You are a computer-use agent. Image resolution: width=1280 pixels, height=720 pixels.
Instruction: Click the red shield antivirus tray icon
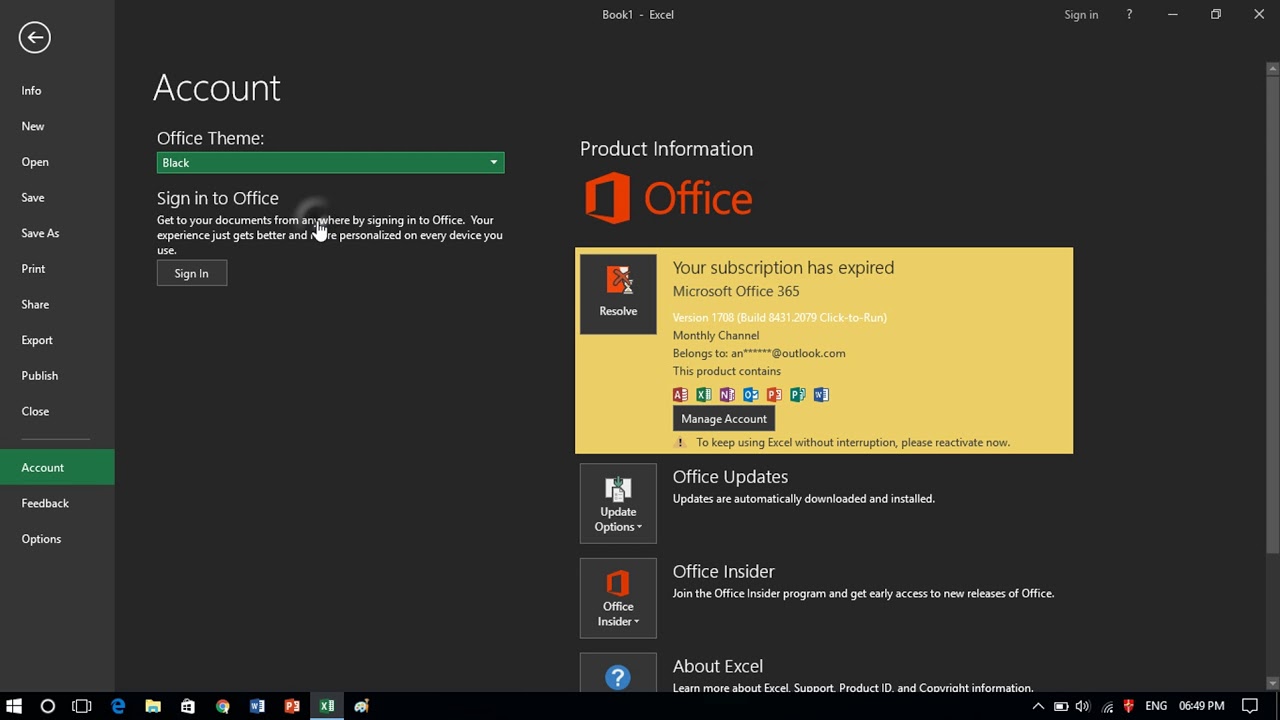coord(1129,707)
